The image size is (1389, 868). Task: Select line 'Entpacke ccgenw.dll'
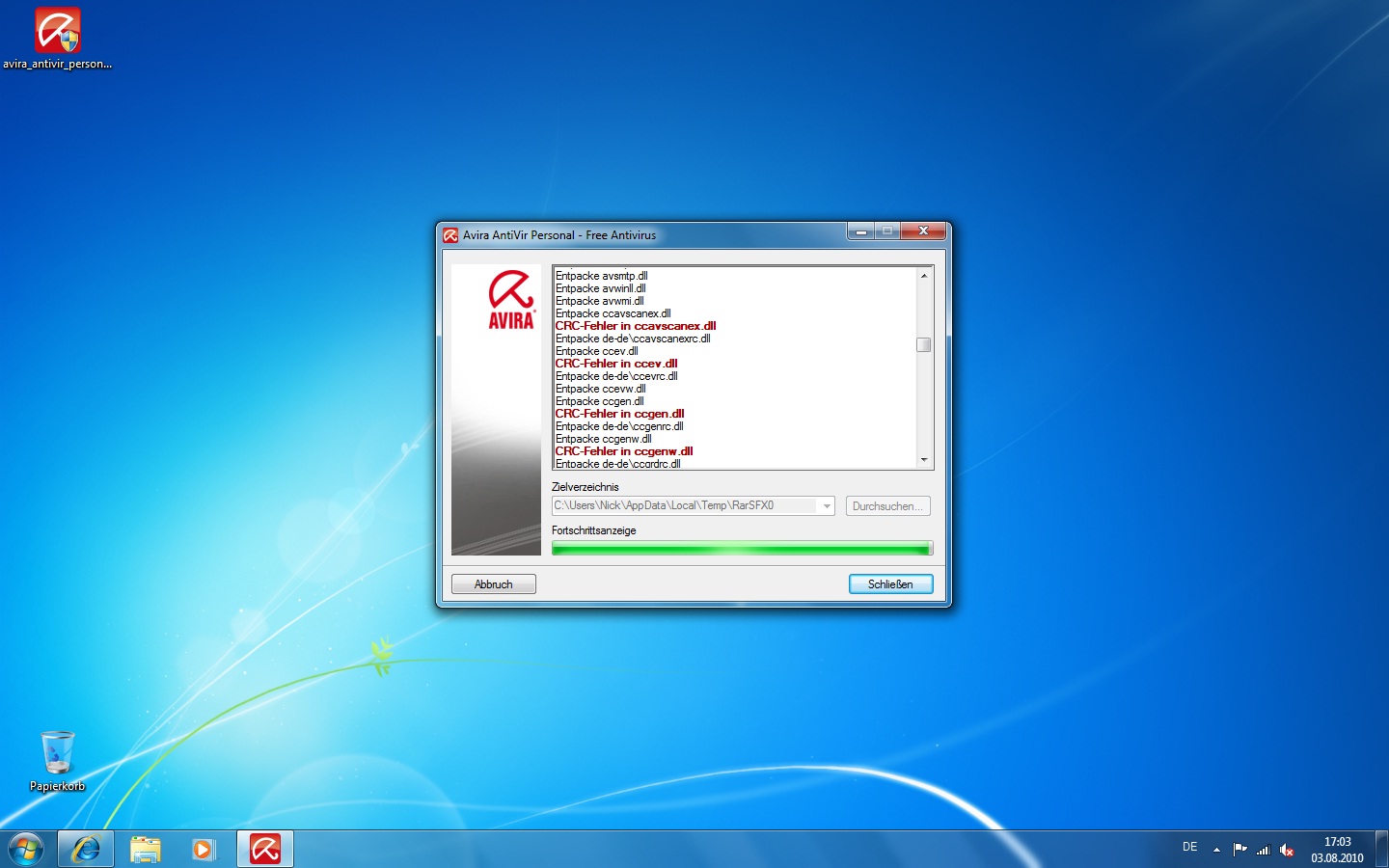click(x=603, y=439)
